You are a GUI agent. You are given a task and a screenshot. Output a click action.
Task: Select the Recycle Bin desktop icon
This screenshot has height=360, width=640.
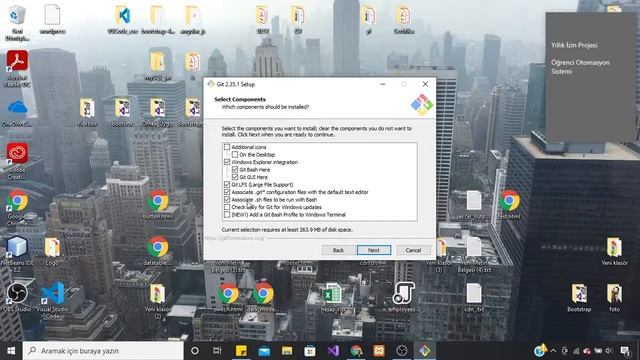tap(17, 22)
